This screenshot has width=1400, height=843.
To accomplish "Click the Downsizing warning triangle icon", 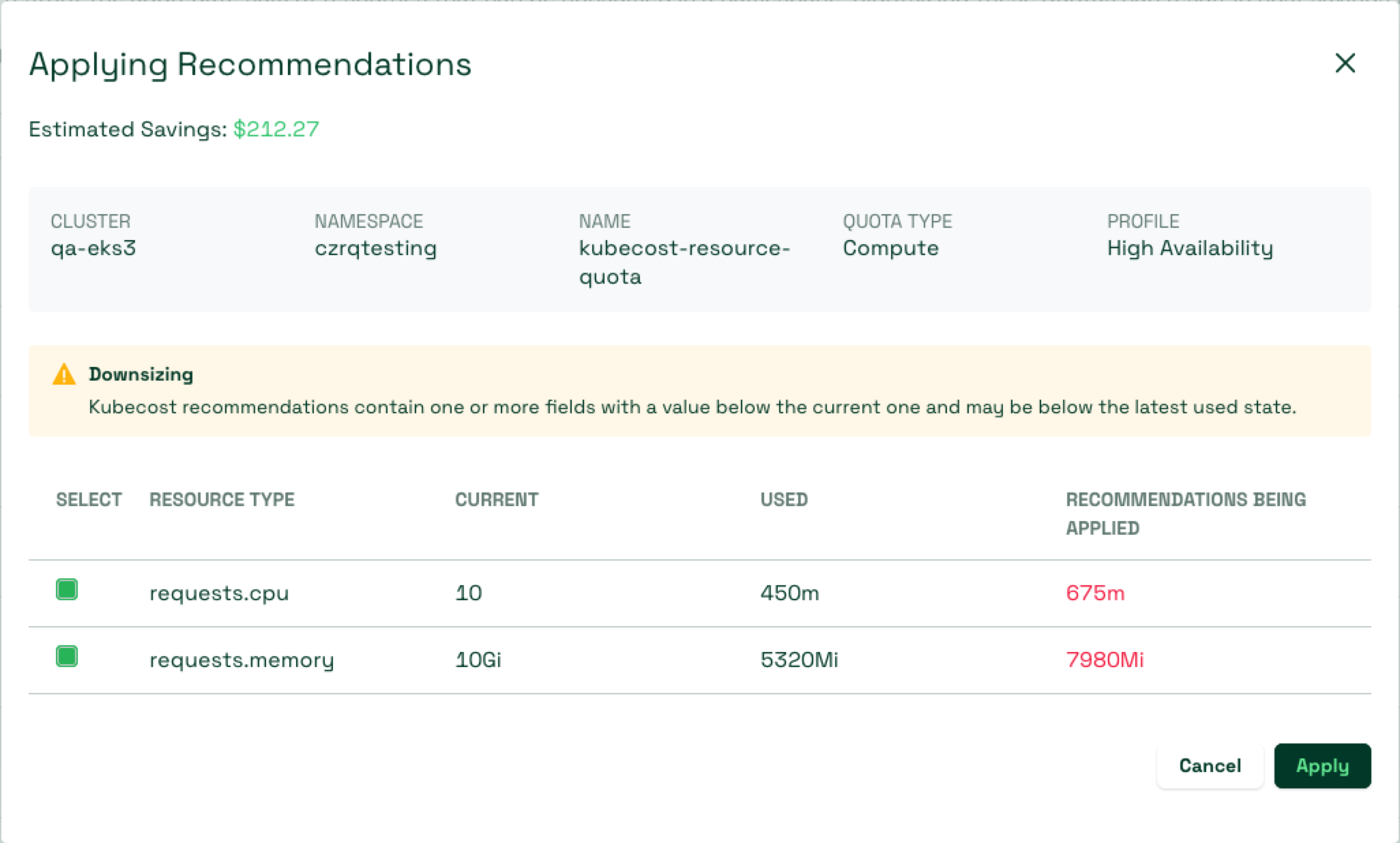I will pos(64,374).
